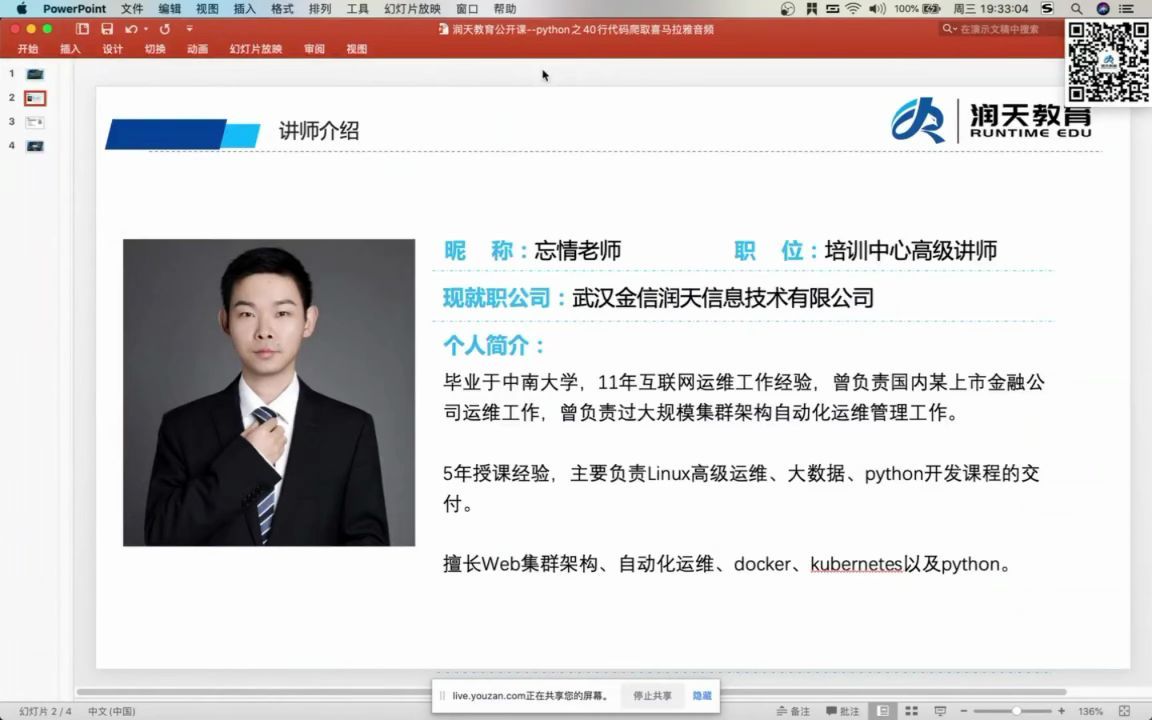Hide the sharing banner via 隐藏

[700, 695]
